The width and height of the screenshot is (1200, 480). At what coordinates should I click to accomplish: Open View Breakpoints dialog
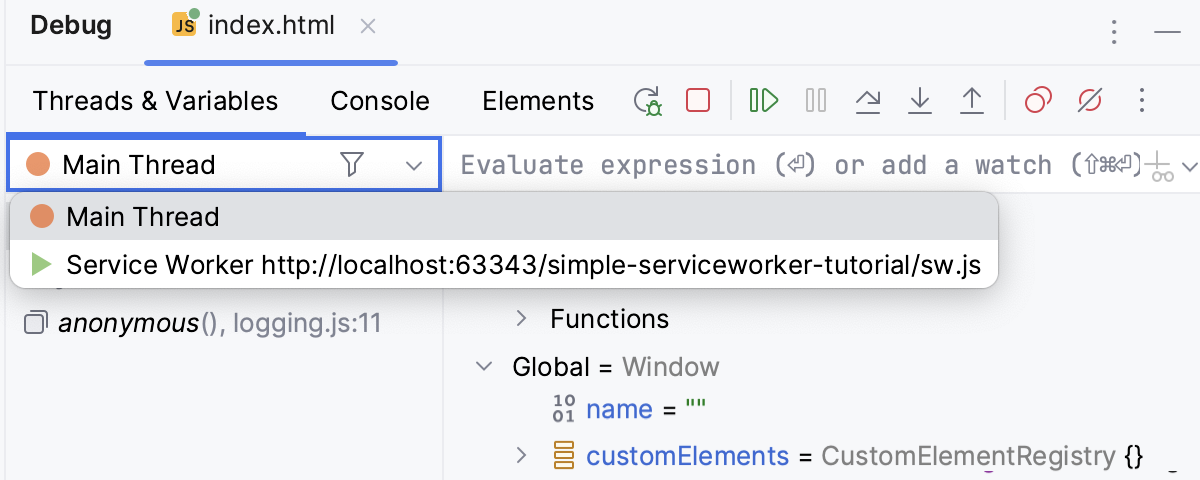1038,101
